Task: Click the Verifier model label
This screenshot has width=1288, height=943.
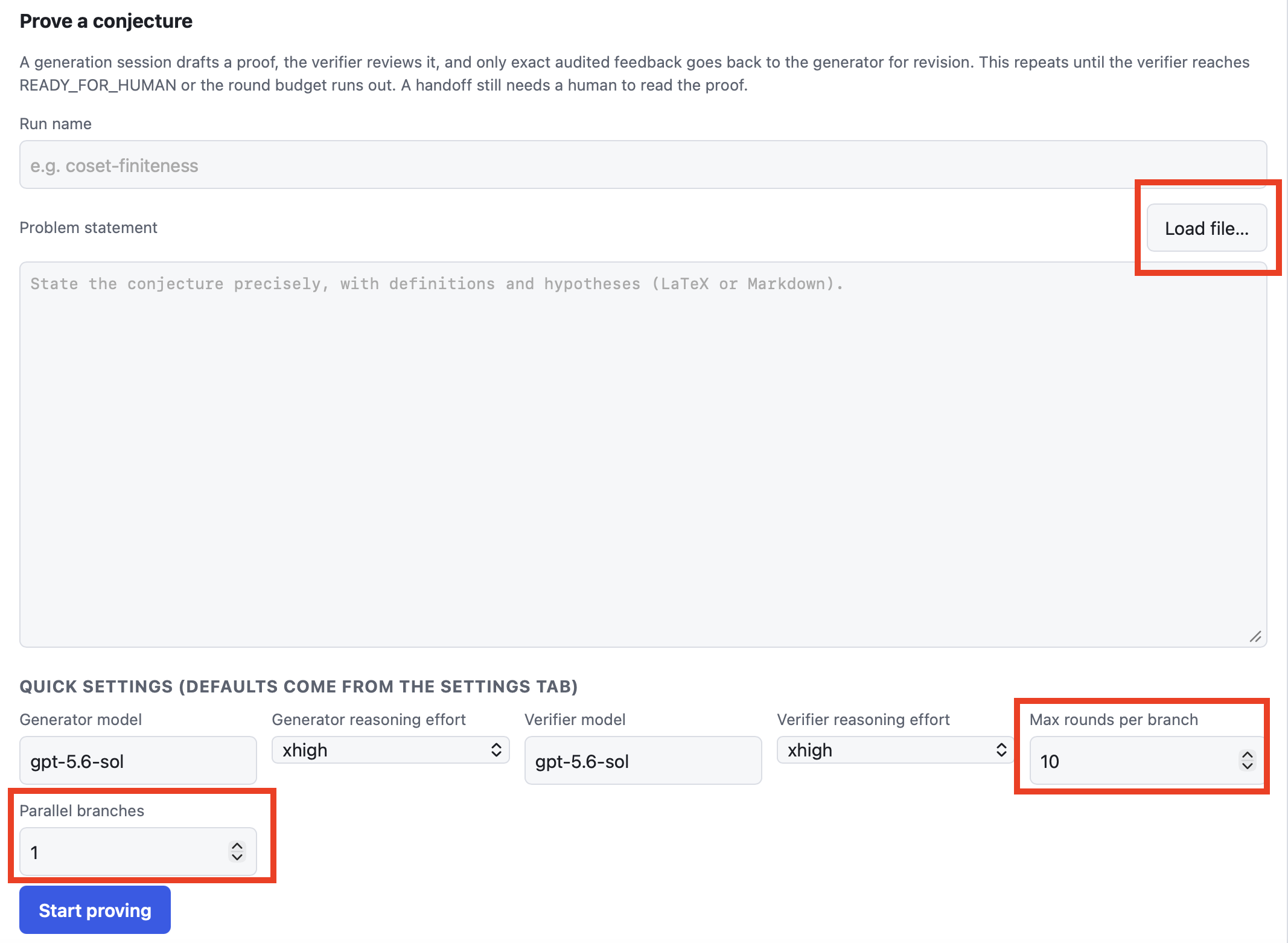Action: [x=575, y=720]
